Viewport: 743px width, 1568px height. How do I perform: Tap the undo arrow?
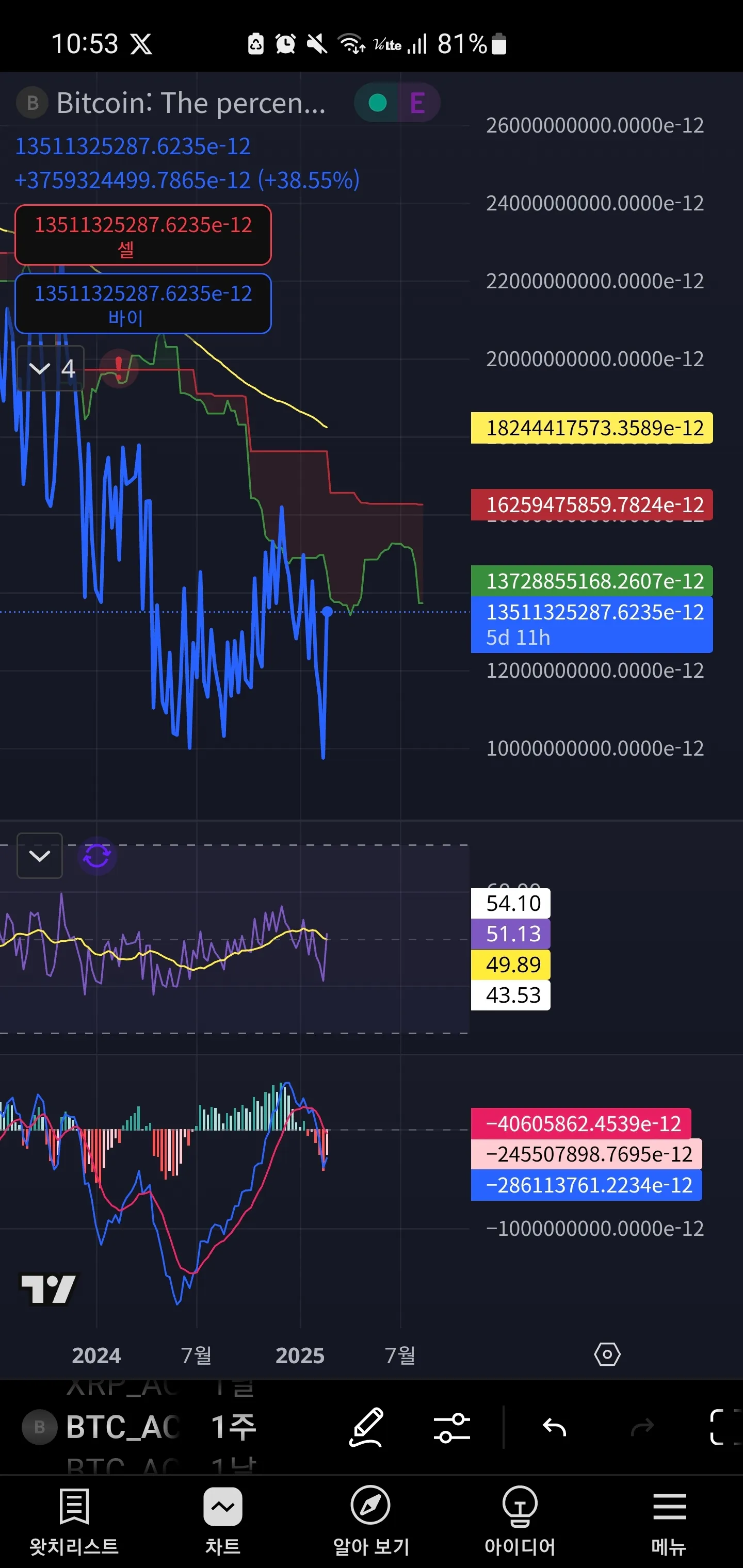point(554,1427)
